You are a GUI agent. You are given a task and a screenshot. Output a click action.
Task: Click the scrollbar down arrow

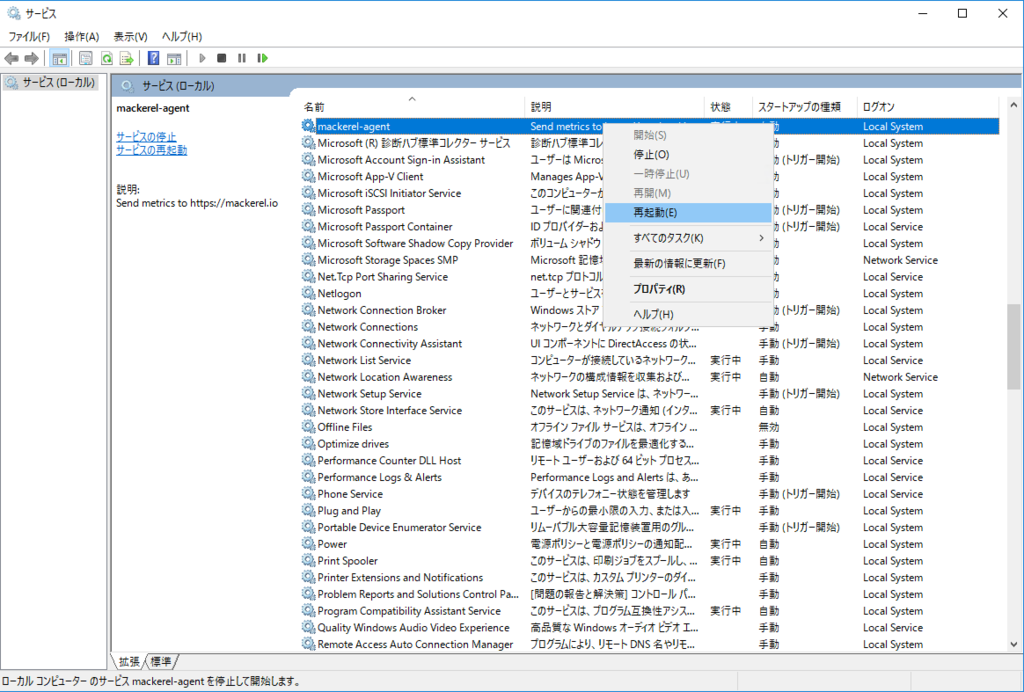click(x=1013, y=644)
